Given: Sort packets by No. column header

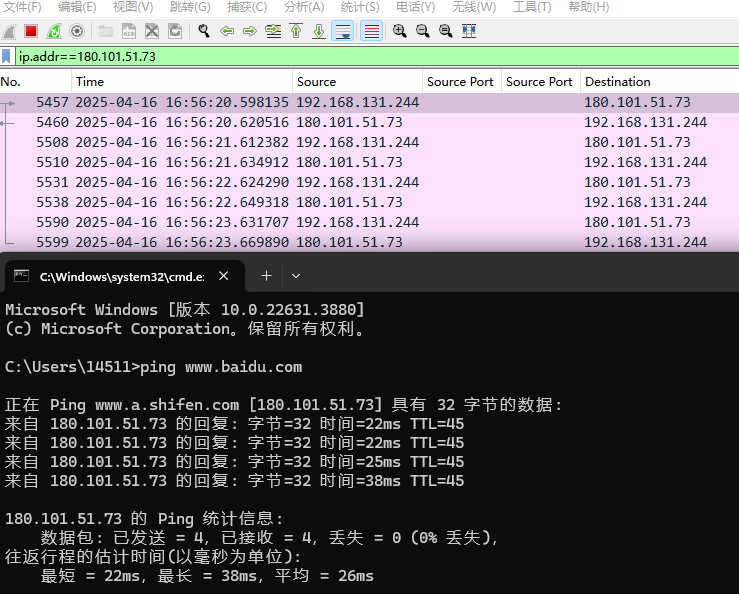Looking at the screenshot, I should pyautogui.click(x=36, y=82).
